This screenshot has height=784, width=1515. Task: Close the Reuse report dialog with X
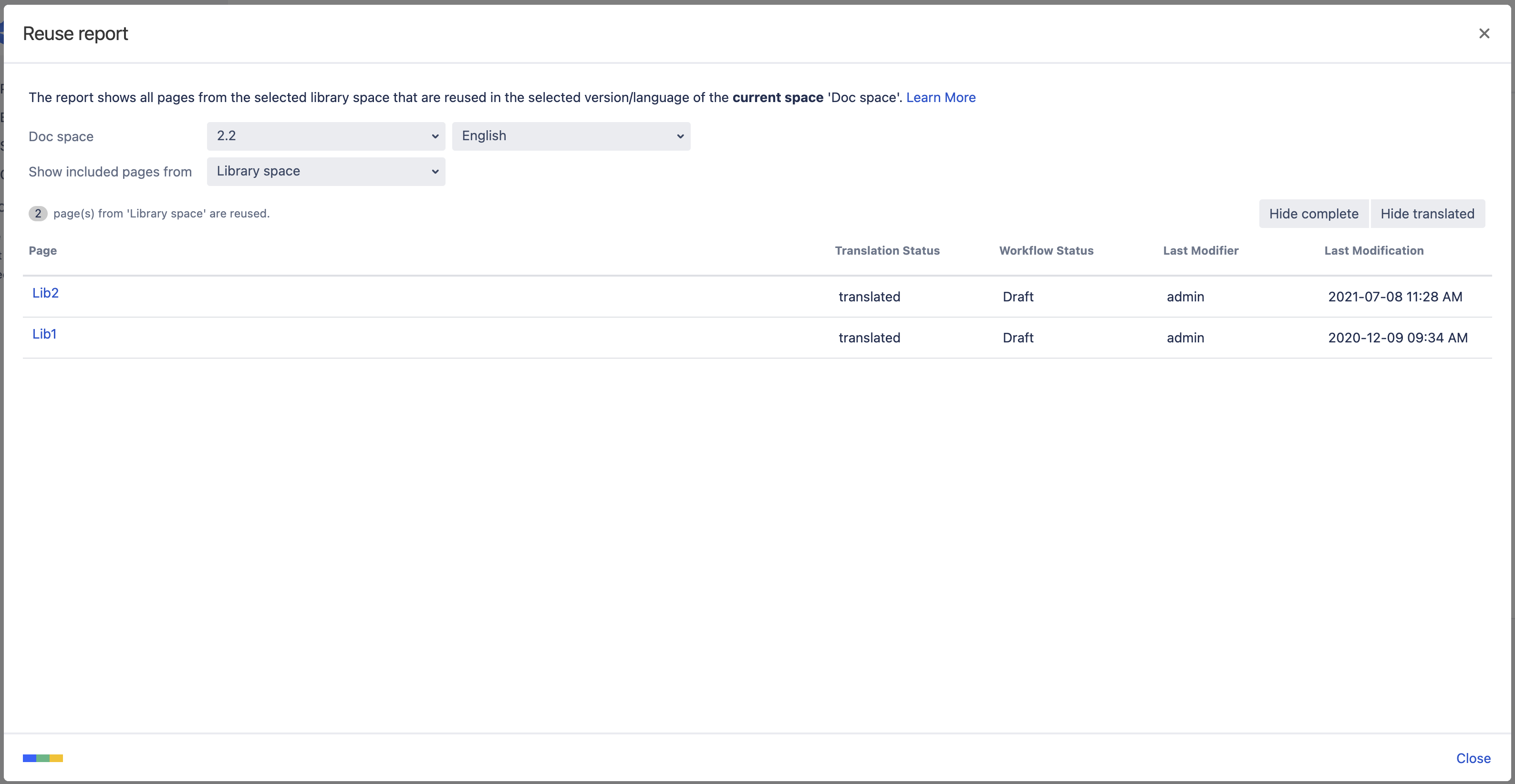tap(1484, 33)
